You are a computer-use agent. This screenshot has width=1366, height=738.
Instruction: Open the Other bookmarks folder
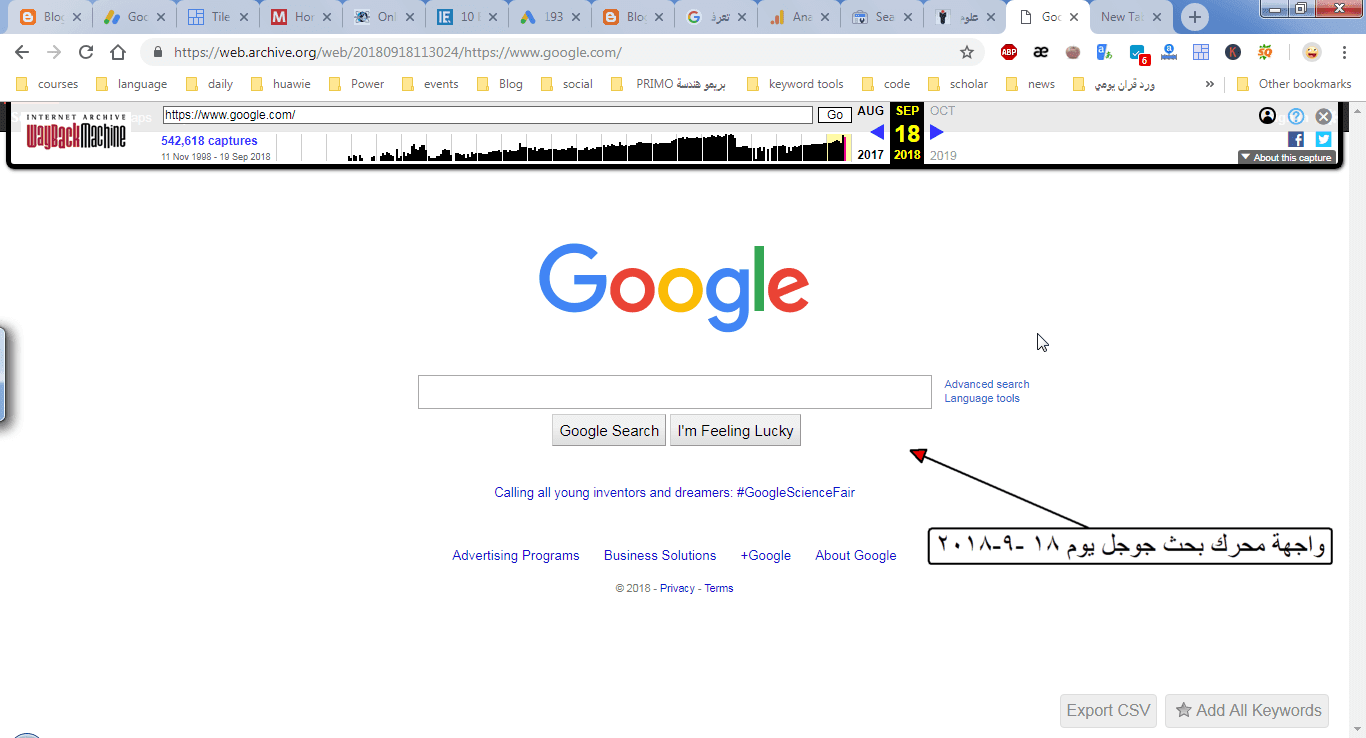[1295, 84]
